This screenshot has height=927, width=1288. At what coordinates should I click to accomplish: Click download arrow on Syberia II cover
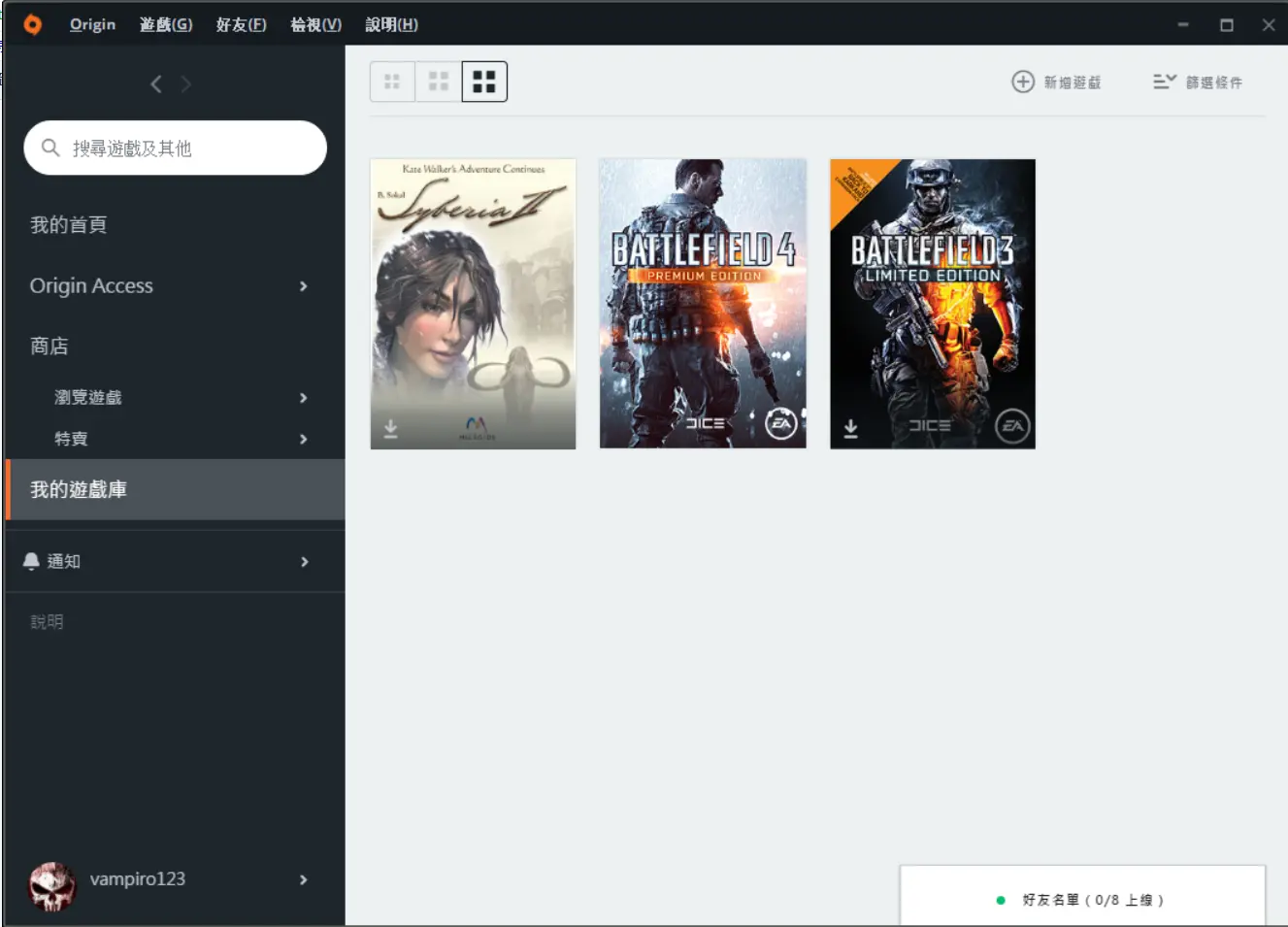(x=390, y=428)
